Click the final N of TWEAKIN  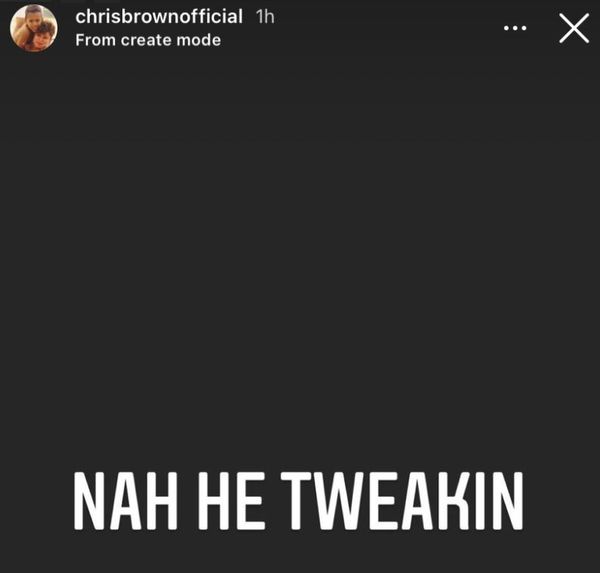508,501
